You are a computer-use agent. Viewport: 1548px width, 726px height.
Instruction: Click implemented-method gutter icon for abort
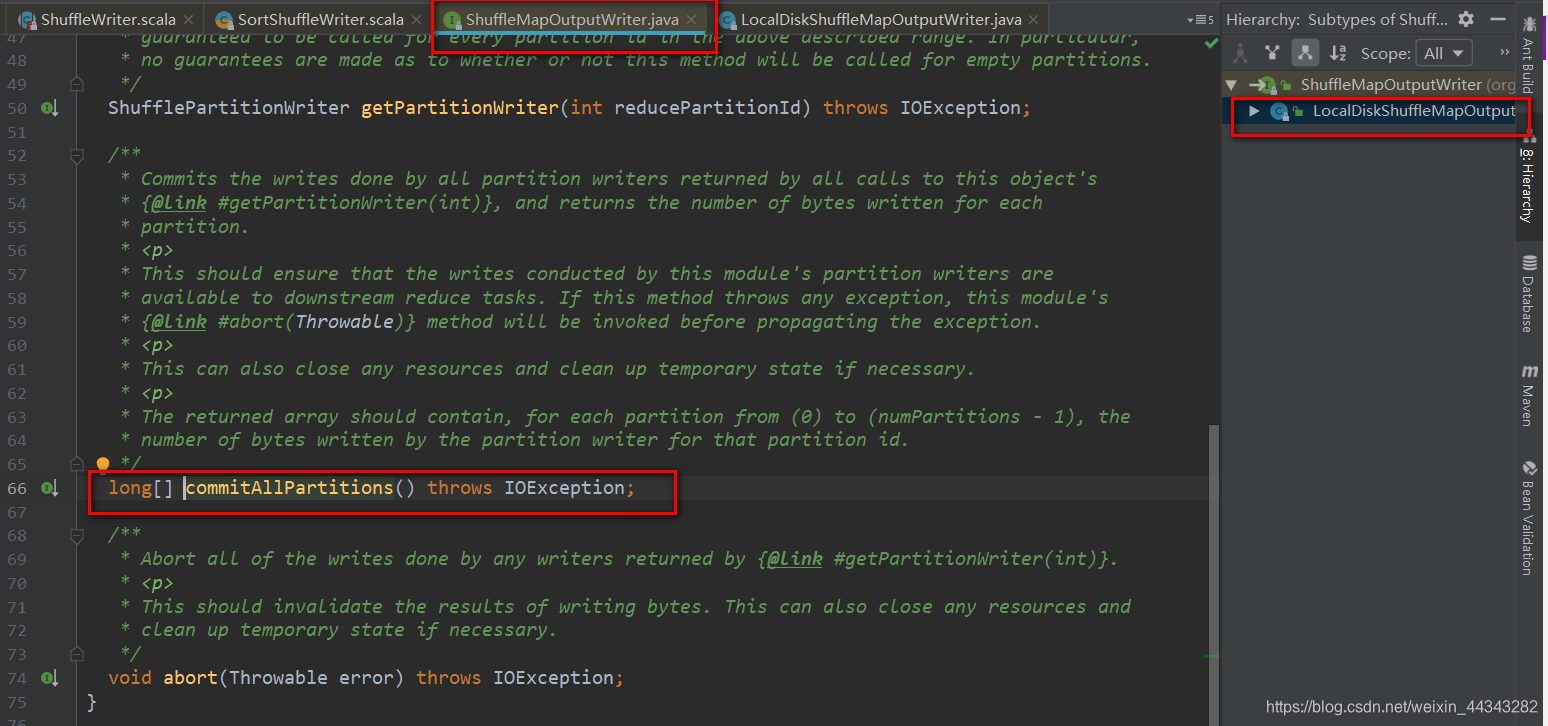coord(49,678)
